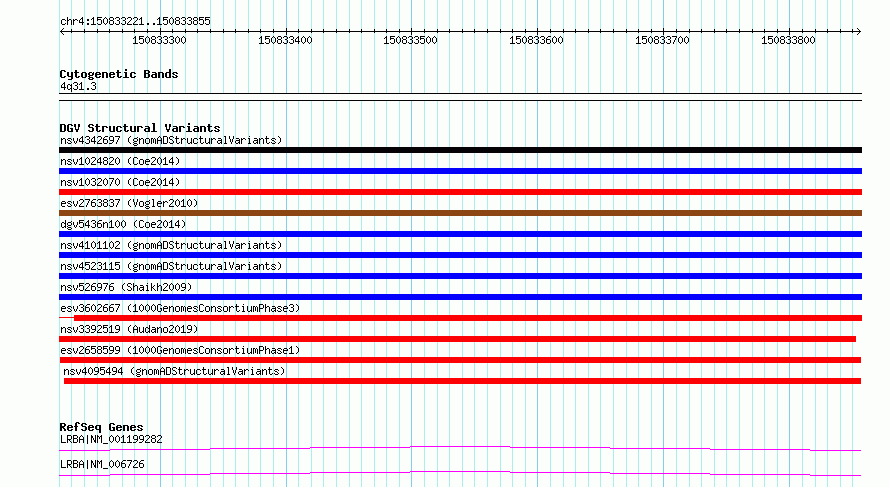Open the LRBA|NM_006726 gene label
This screenshot has width=890, height=487.
pyautogui.click(x=102, y=464)
